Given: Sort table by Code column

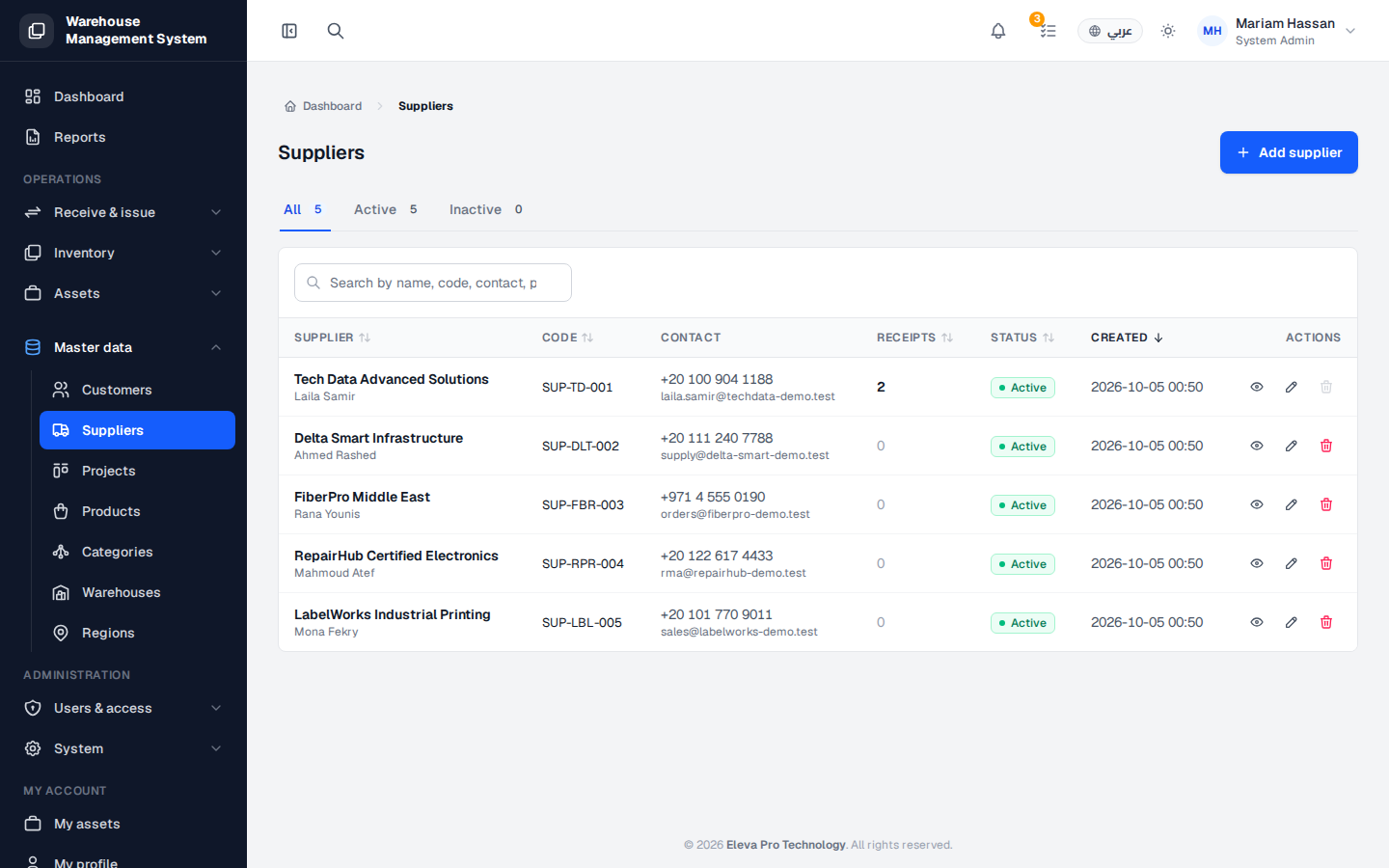Looking at the screenshot, I should [567, 338].
